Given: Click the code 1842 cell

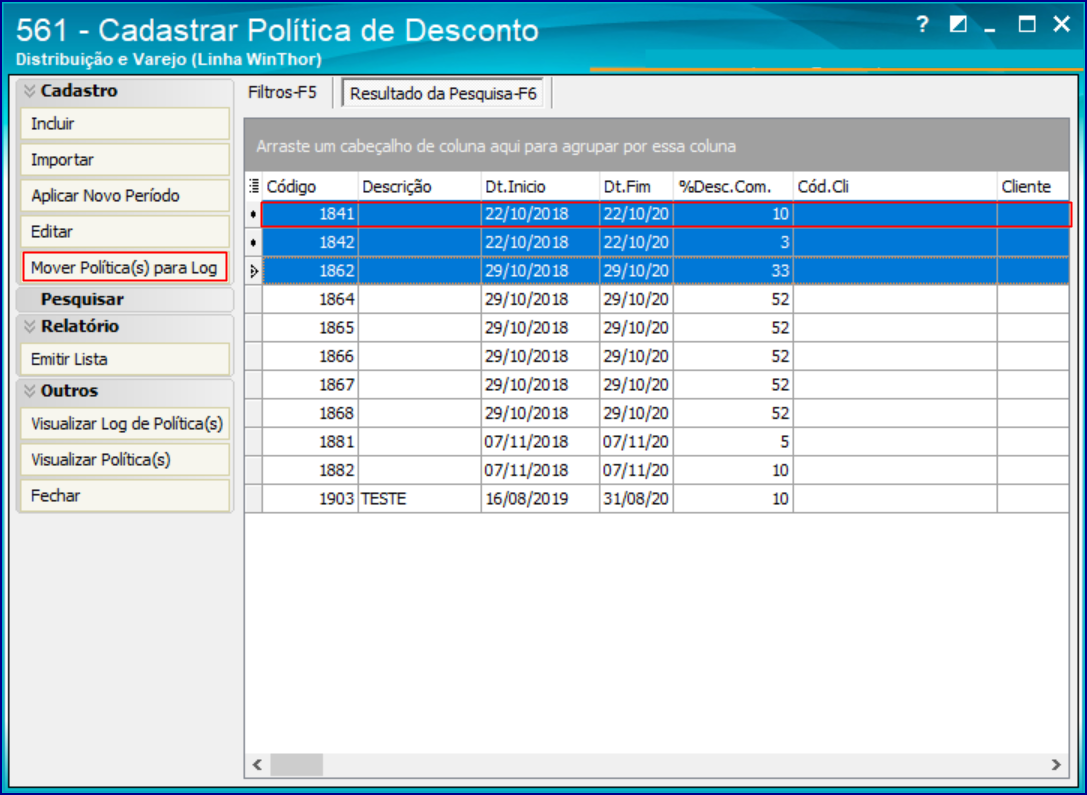Looking at the screenshot, I should point(310,243).
